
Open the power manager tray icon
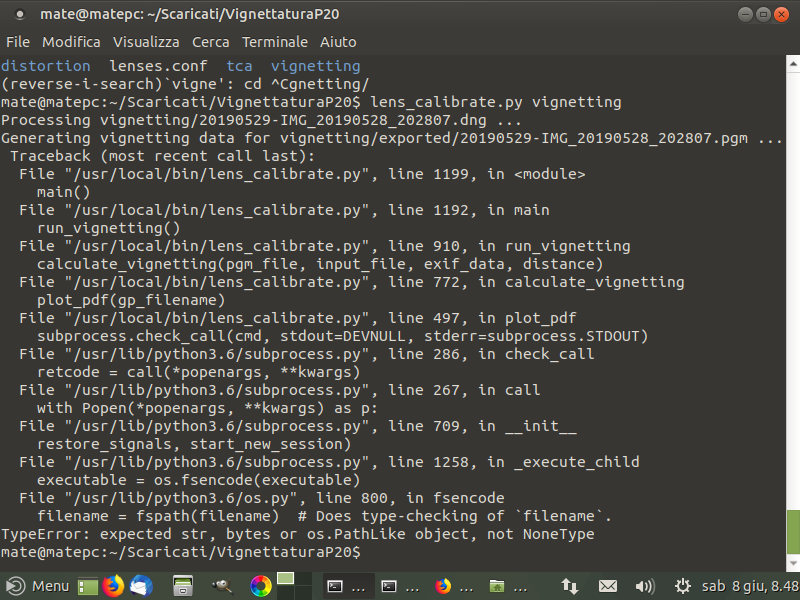(683, 586)
